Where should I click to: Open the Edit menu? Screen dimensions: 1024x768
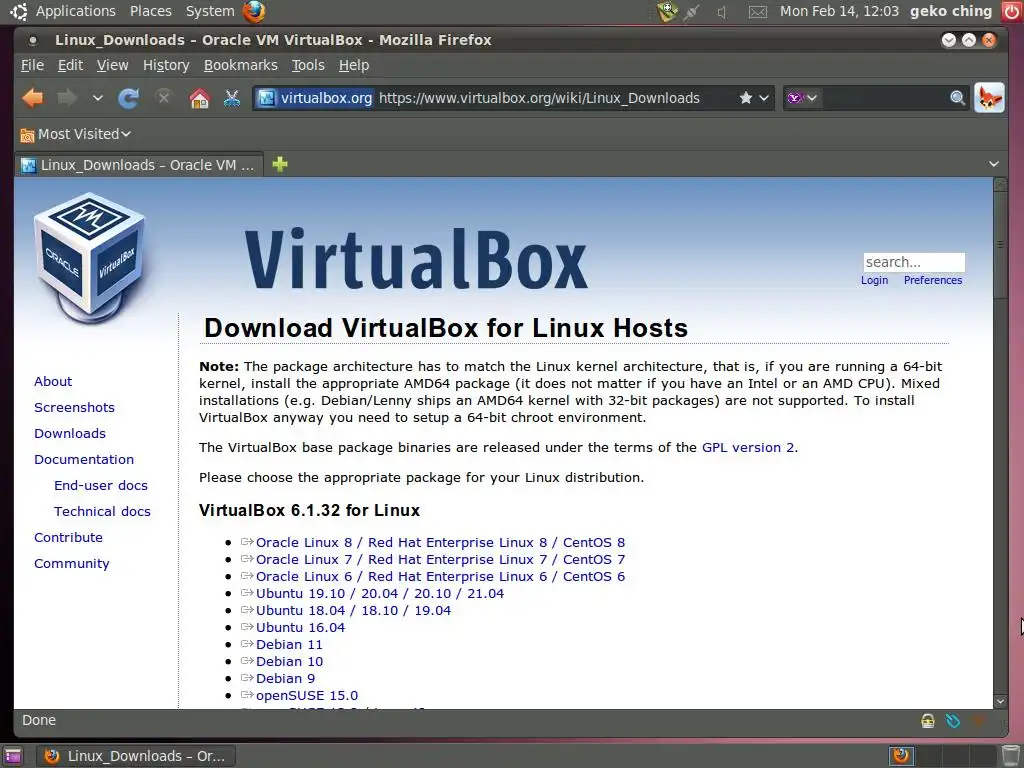pos(70,65)
